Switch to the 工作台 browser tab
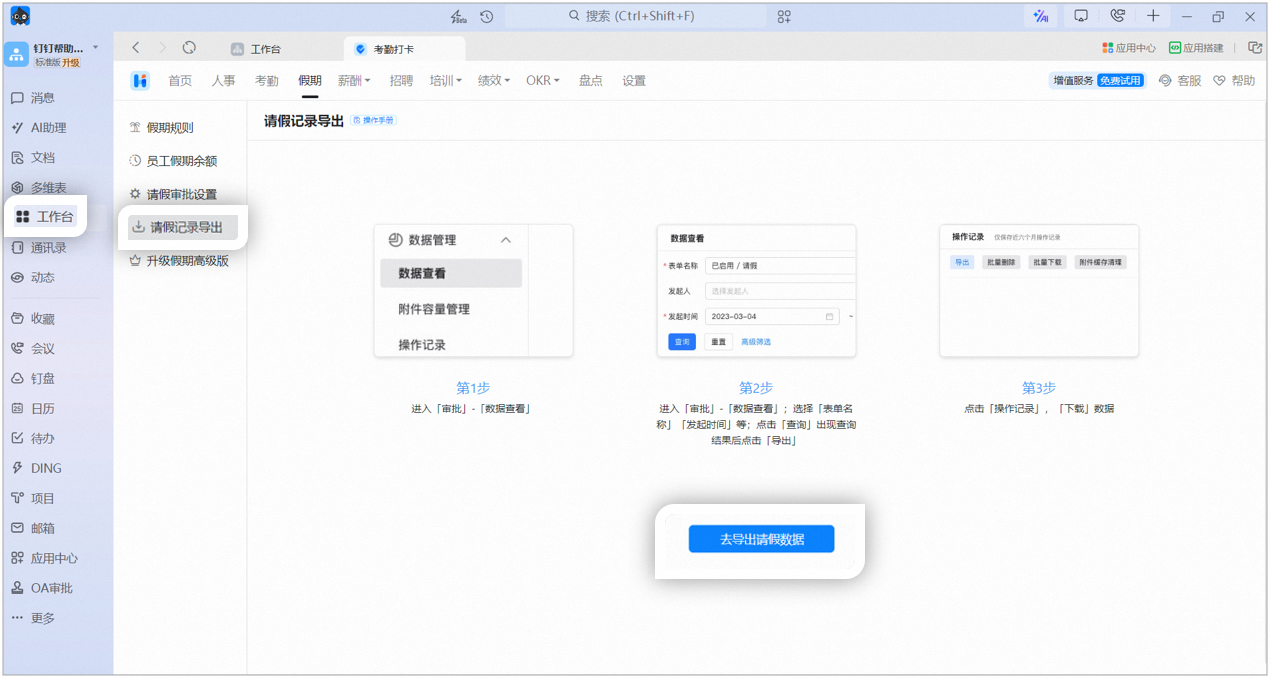Viewport: 1271px width, 679px height. coord(256,49)
